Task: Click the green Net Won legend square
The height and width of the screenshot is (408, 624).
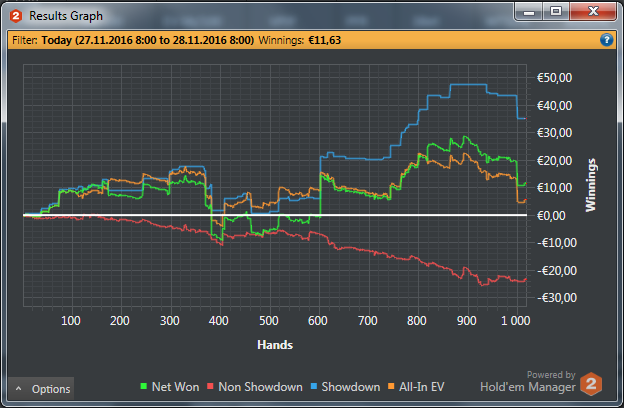Action: coord(145,388)
